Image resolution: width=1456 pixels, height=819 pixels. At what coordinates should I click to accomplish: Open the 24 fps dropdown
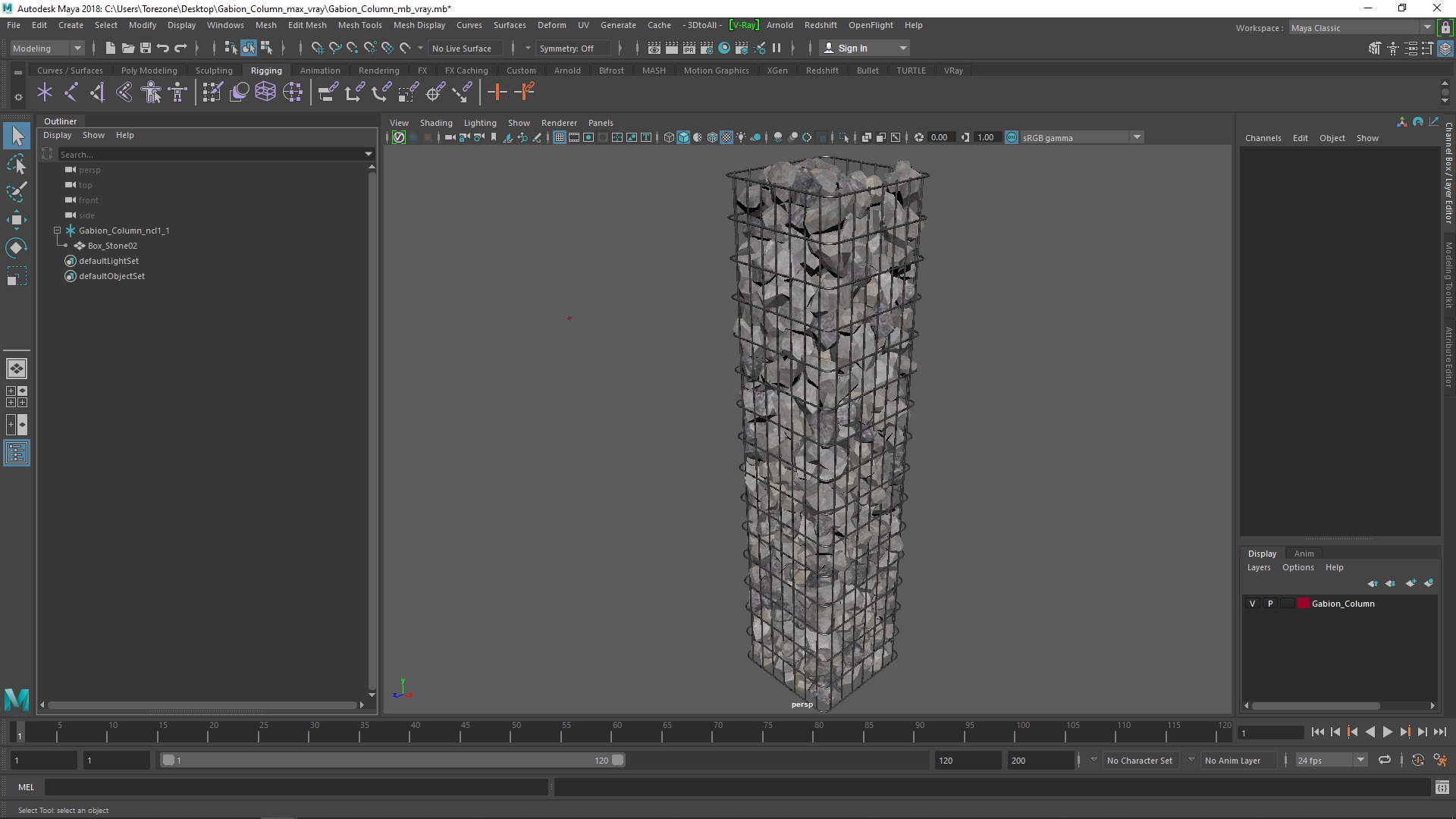point(1331,760)
